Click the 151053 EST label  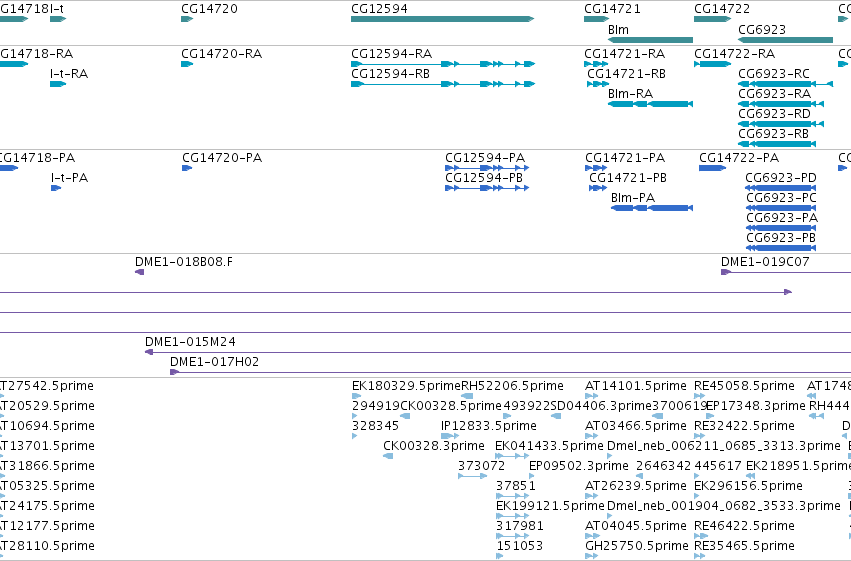coord(519,545)
